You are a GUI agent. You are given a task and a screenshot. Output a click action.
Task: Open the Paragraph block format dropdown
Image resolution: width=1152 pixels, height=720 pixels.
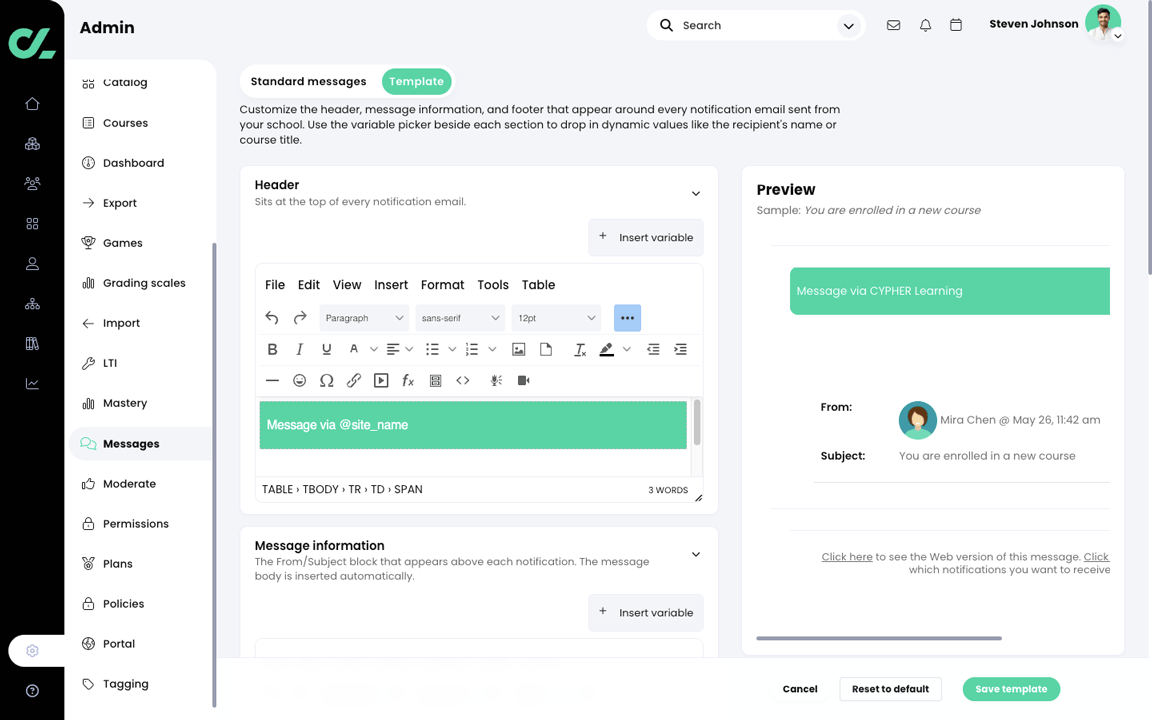364,318
